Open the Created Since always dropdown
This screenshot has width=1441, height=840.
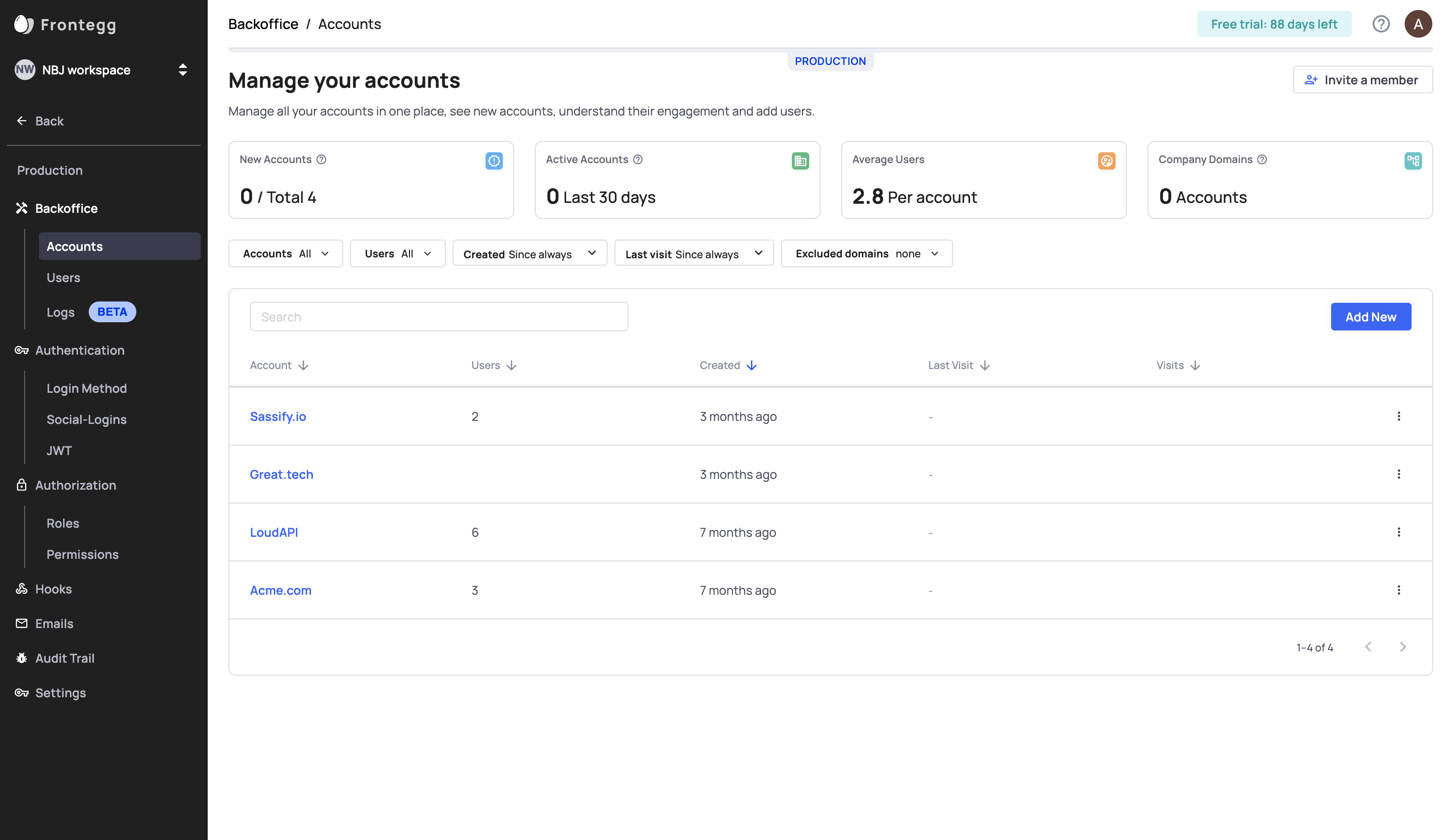point(530,253)
